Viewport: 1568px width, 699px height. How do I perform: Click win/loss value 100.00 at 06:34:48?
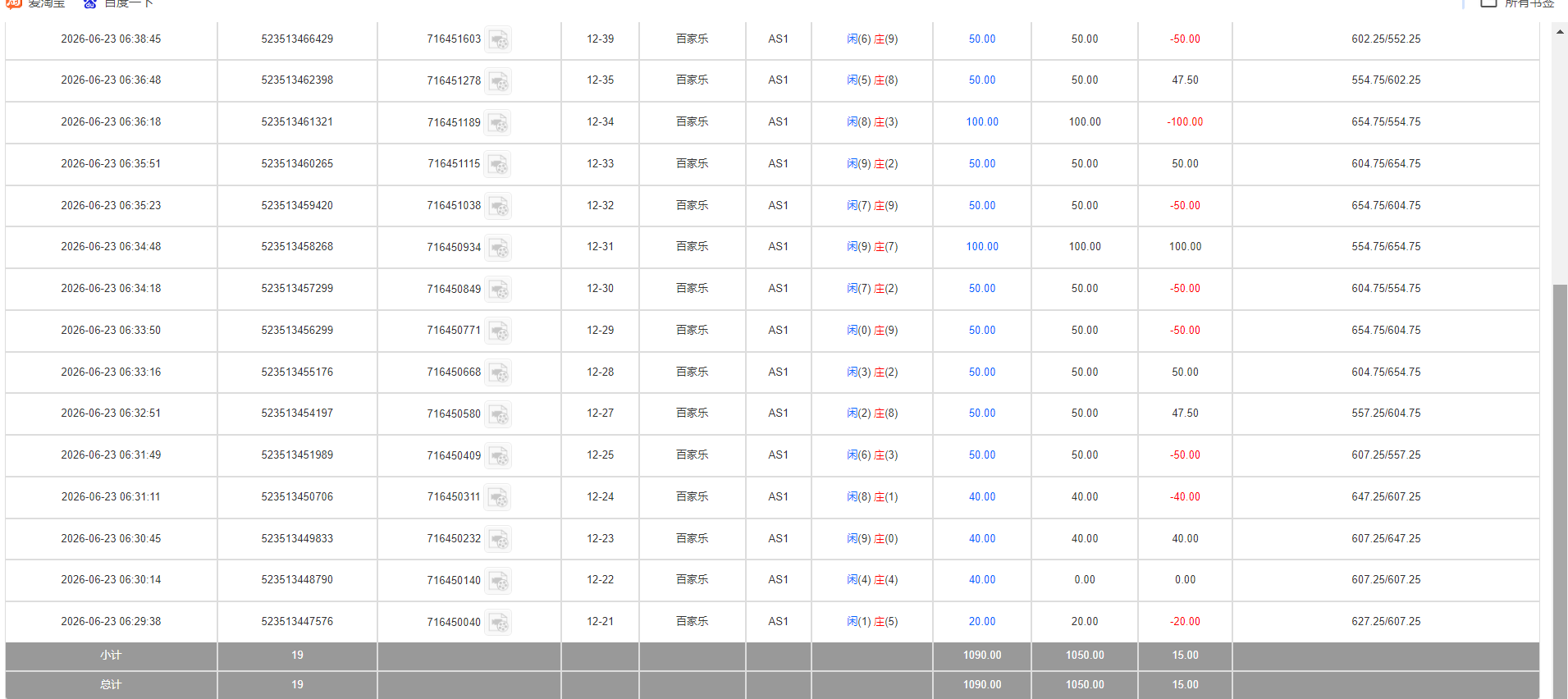tap(1185, 247)
